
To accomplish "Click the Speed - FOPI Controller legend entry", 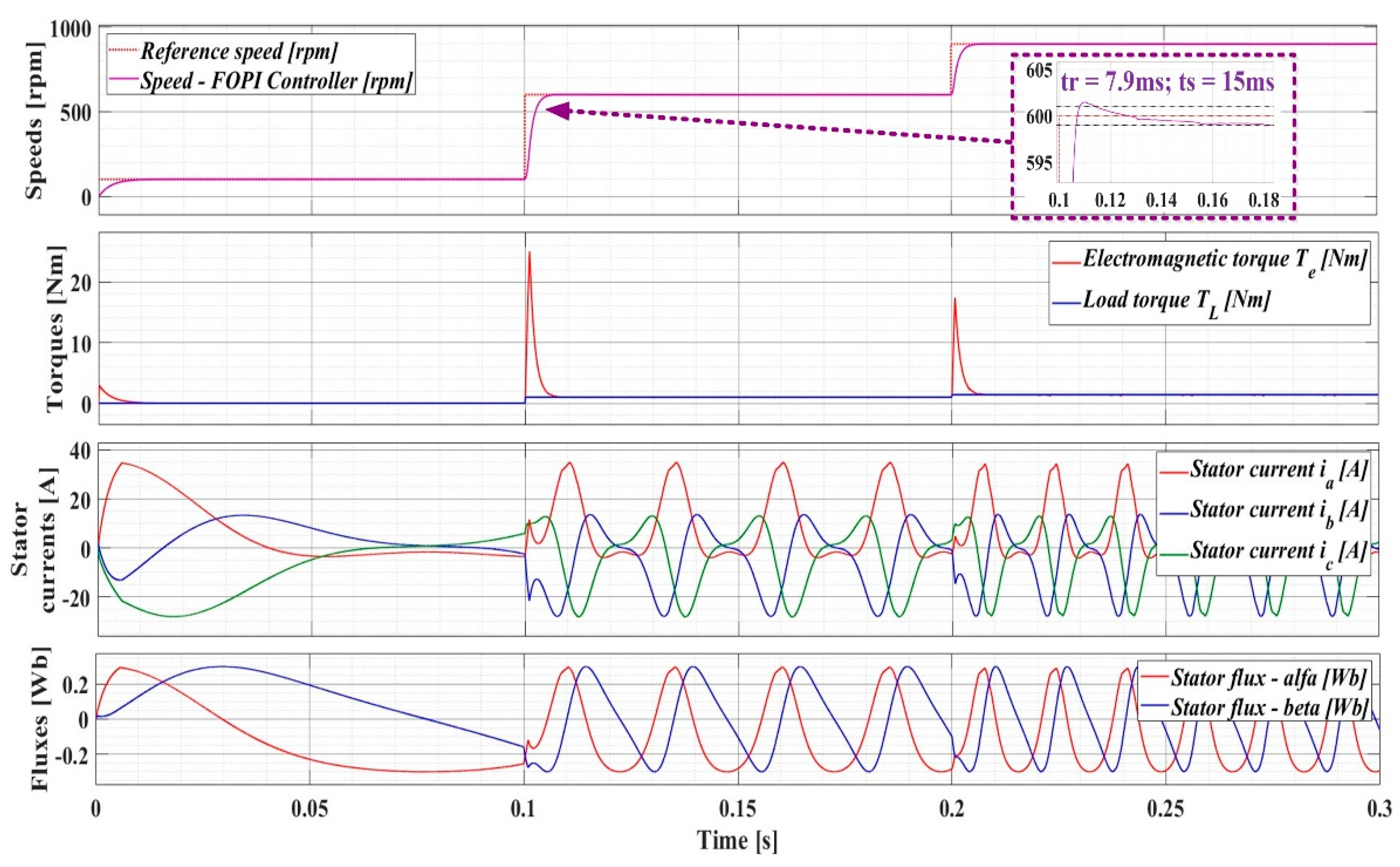I will coord(276,81).
